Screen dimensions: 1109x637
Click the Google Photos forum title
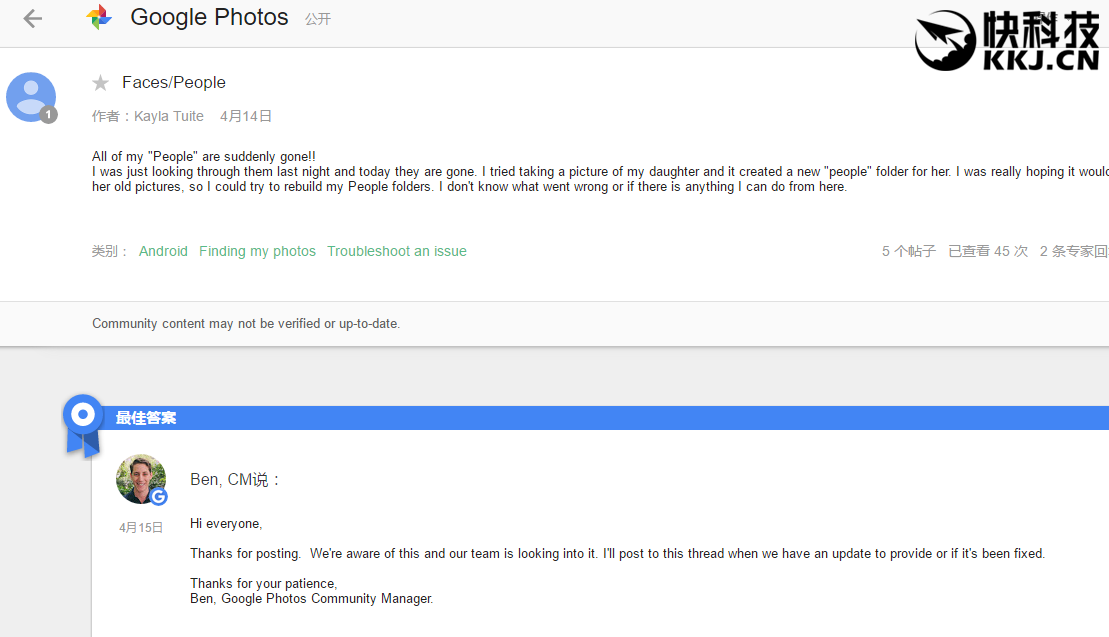coord(209,17)
